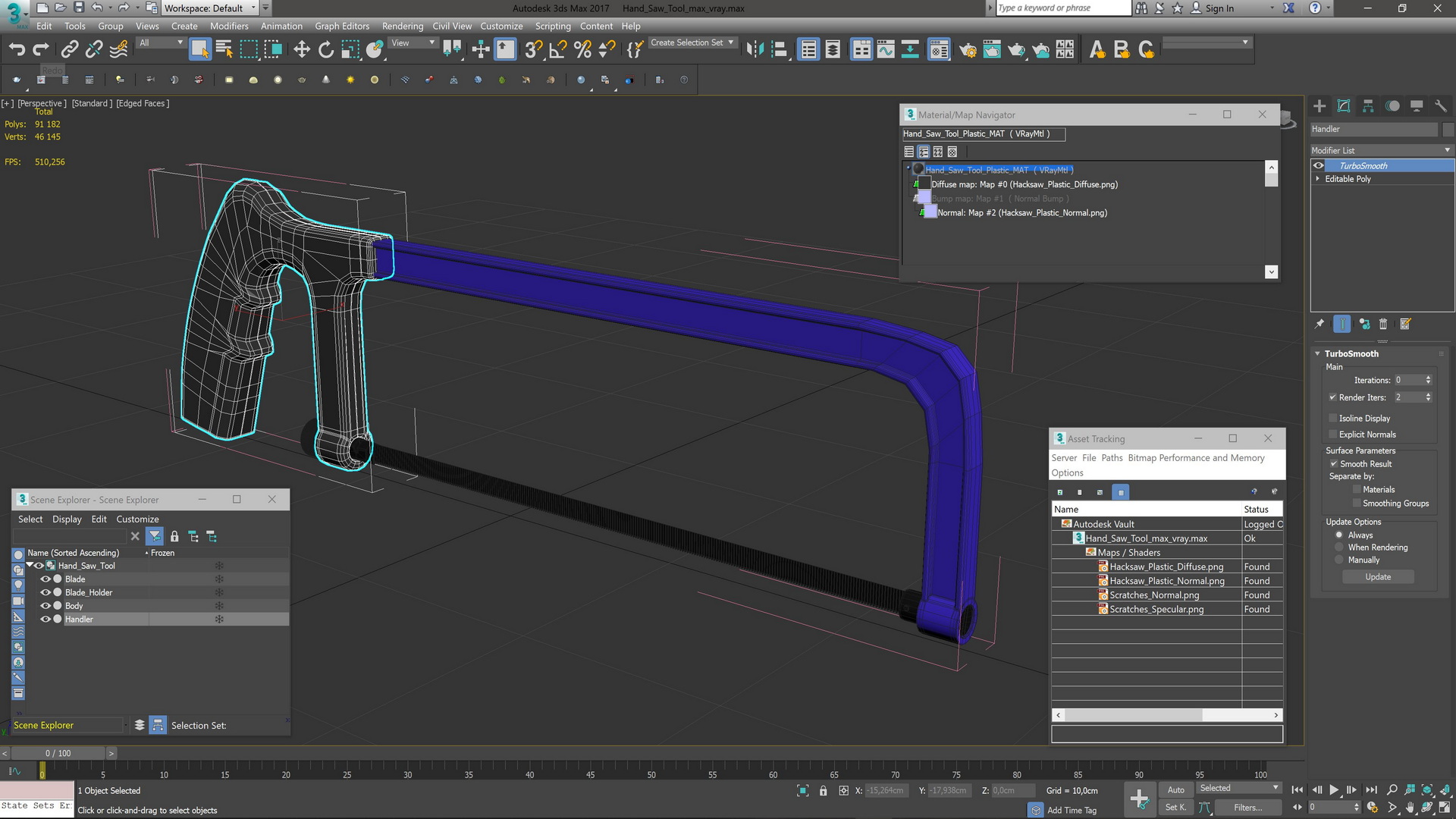Screen dimensions: 1456x819
Task: Click the Mirror tool icon
Action: point(755,50)
